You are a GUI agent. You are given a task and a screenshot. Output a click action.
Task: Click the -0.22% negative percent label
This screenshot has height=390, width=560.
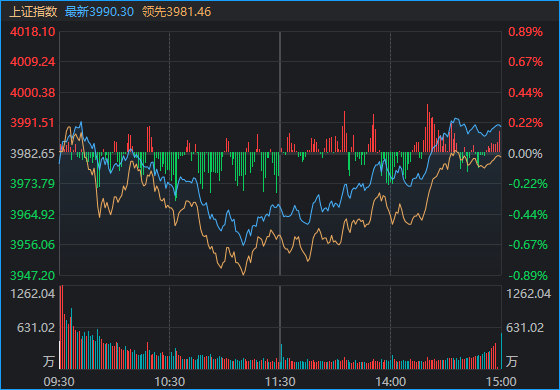(528, 184)
